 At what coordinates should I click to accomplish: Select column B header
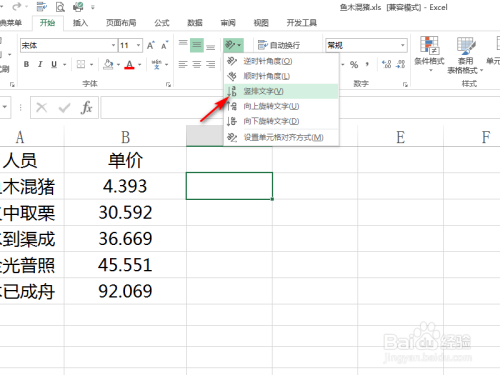coord(125,137)
